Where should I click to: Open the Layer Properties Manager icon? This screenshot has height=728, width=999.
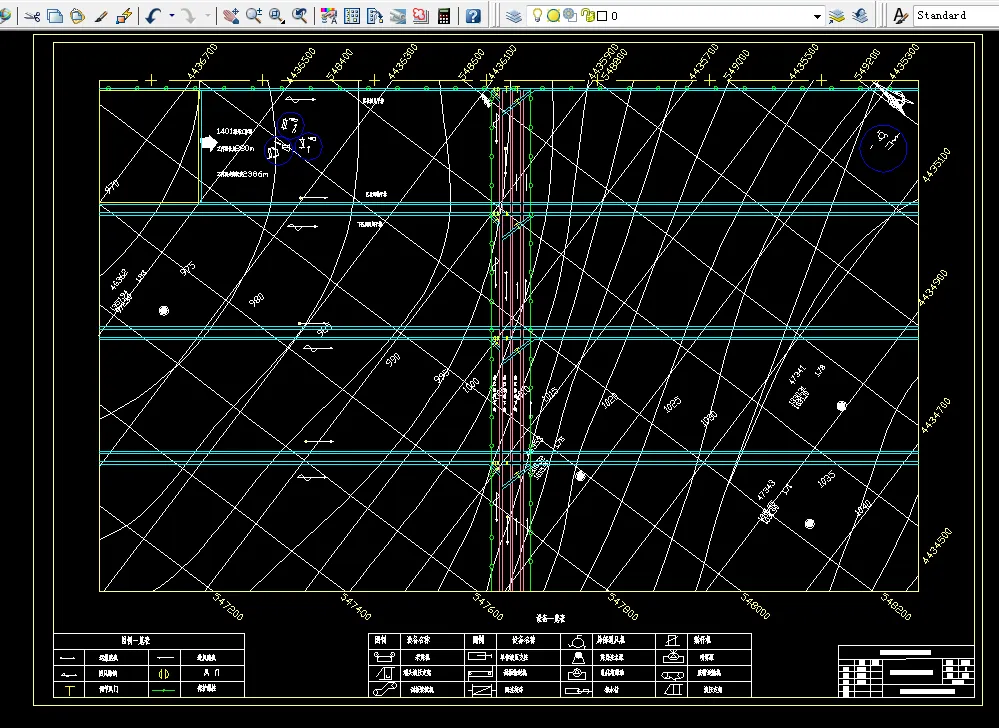pyautogui.click(x=514, y=16)
